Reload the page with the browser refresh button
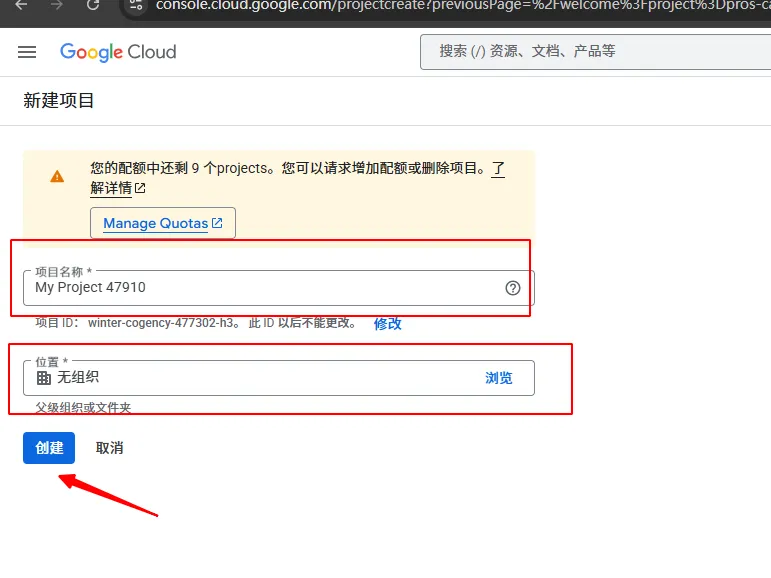This screenshot has width=771, height=578. tap(93, 5)
